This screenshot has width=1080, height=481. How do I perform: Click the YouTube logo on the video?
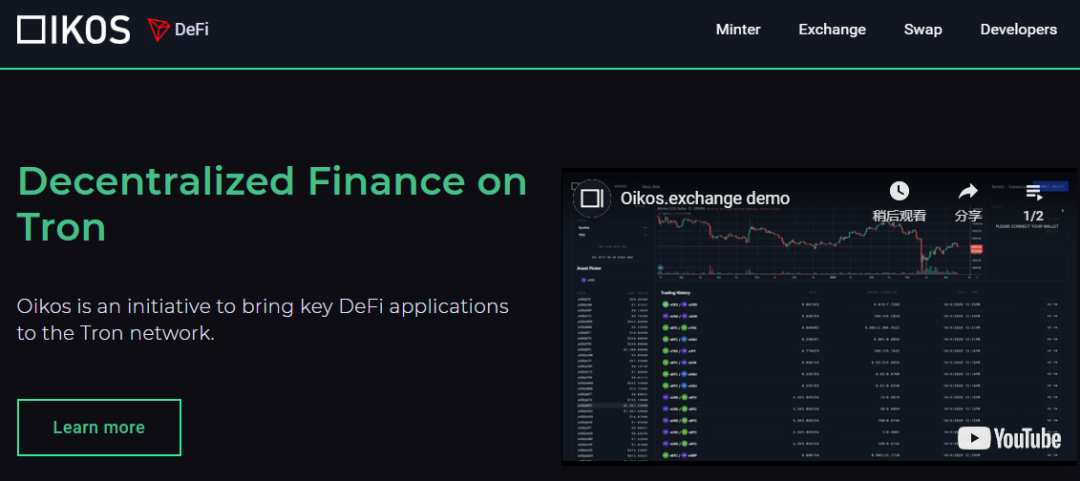coord(1009,438)
